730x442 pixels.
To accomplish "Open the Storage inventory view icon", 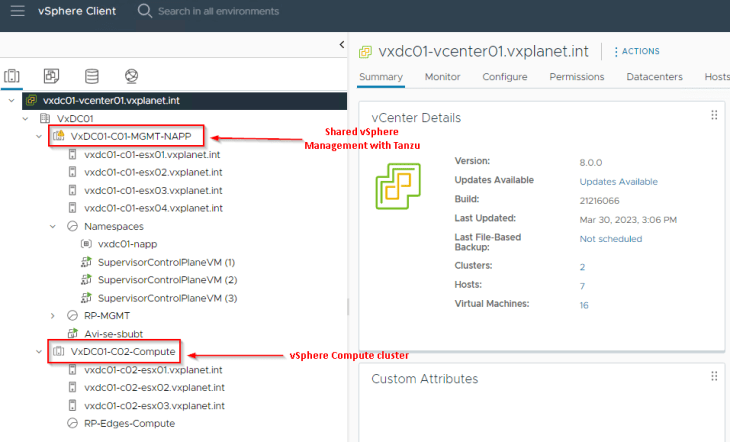I will (92, 76).
